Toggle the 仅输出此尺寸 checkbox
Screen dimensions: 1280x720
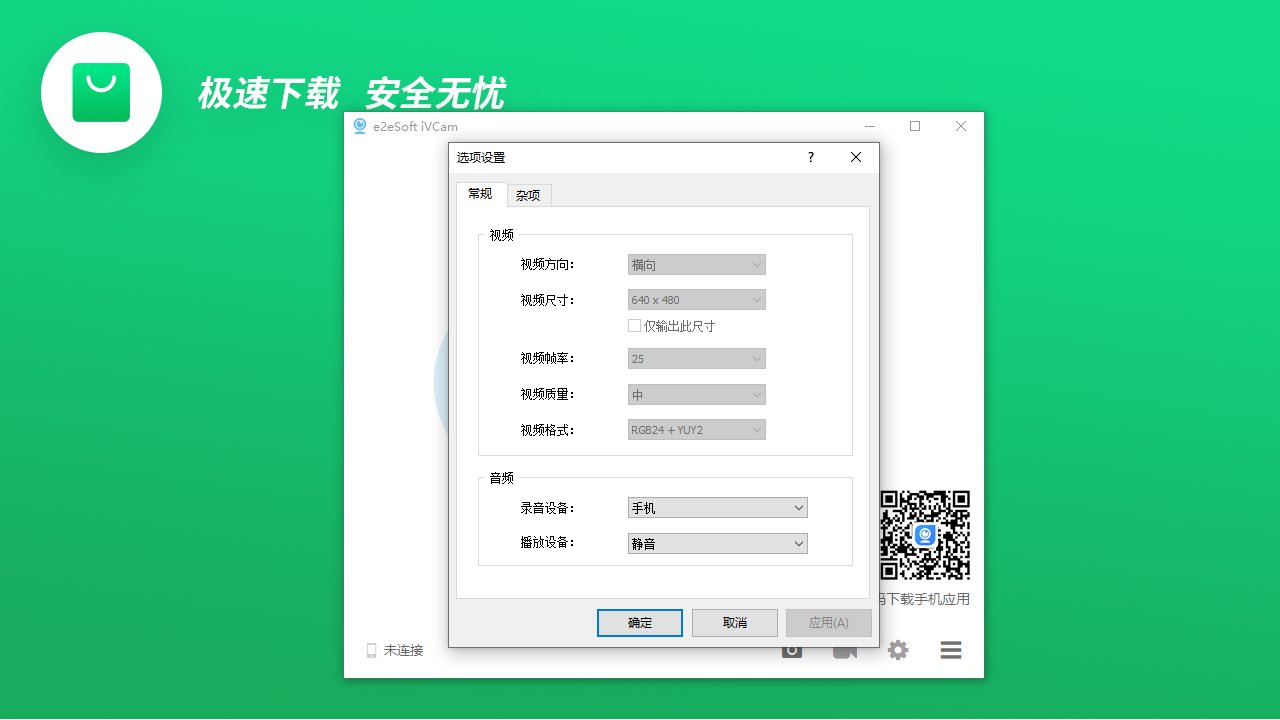tap(634, 326)
